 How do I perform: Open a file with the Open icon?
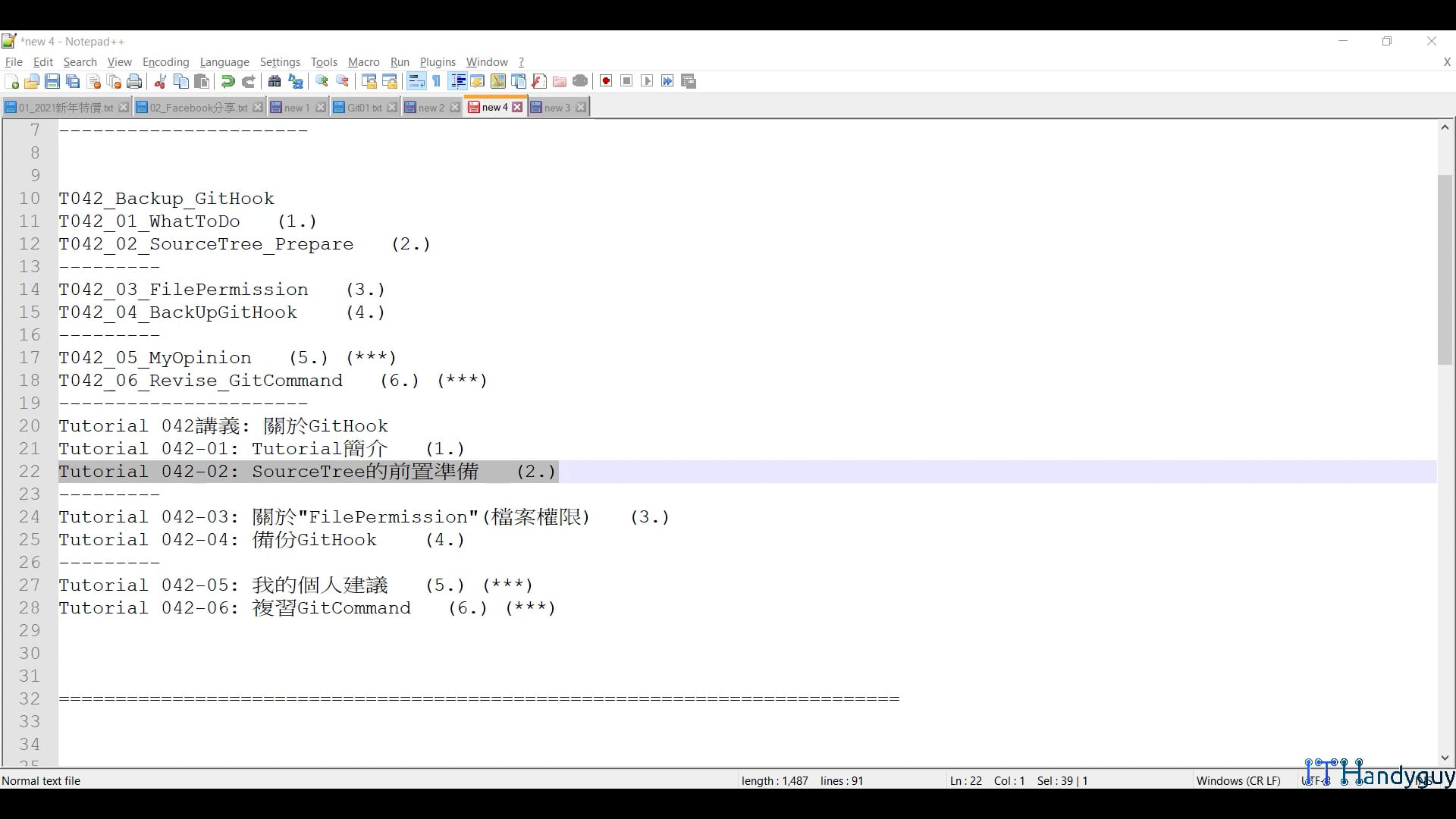point(32,81)
